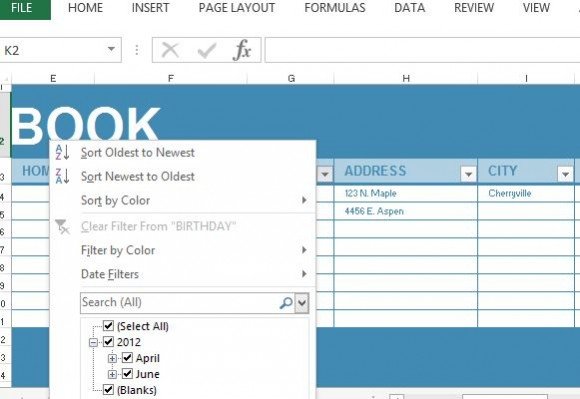Select column E header
This screenshot has height=399, width=580.
pyautogui.click(x=53, y=78)
